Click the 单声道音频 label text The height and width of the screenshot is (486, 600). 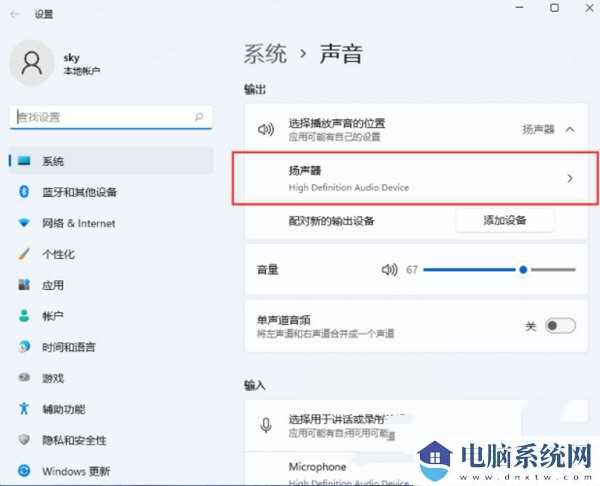point(284,320)
